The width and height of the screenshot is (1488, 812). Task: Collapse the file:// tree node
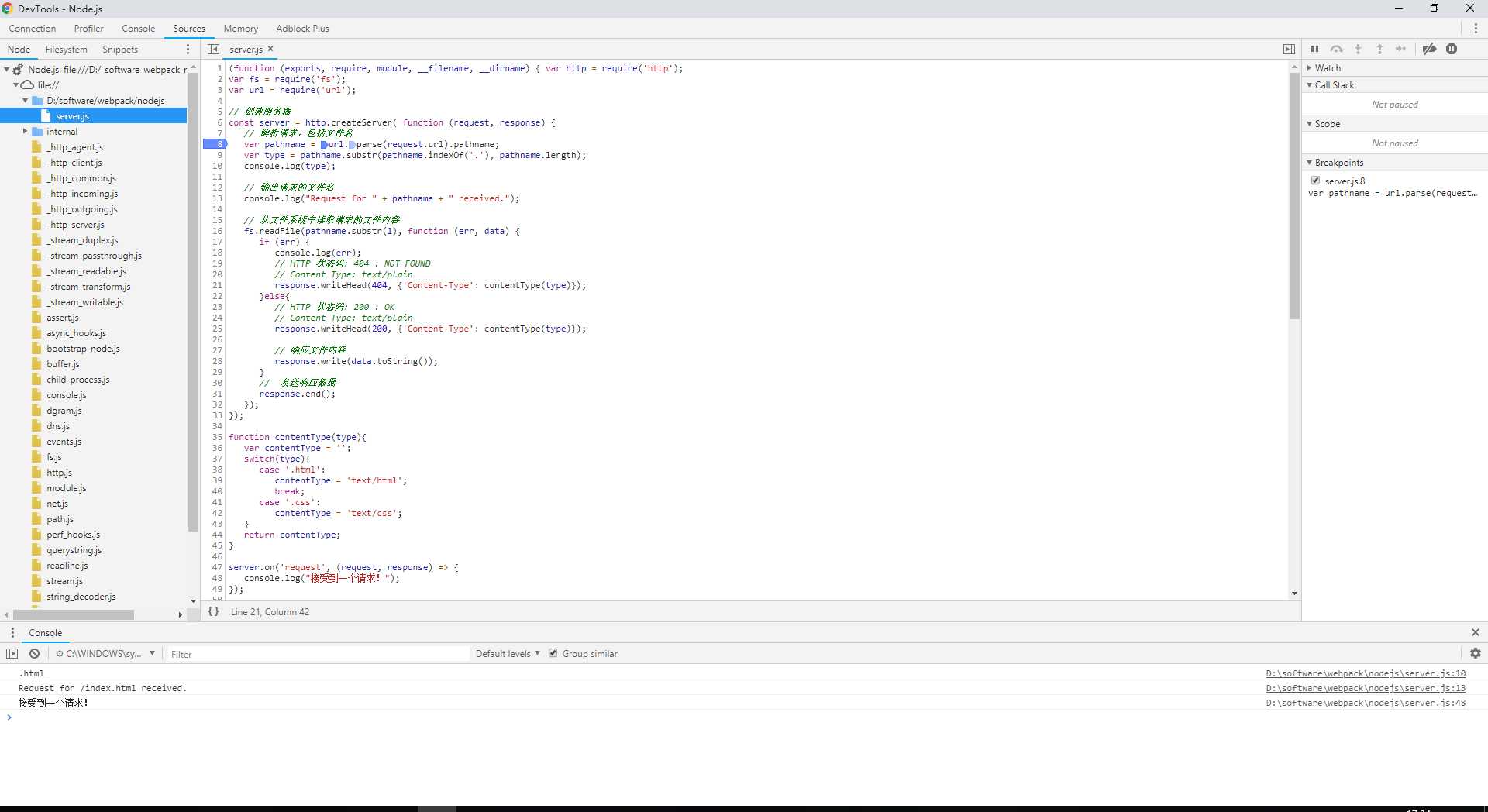[x=15, y=85]
